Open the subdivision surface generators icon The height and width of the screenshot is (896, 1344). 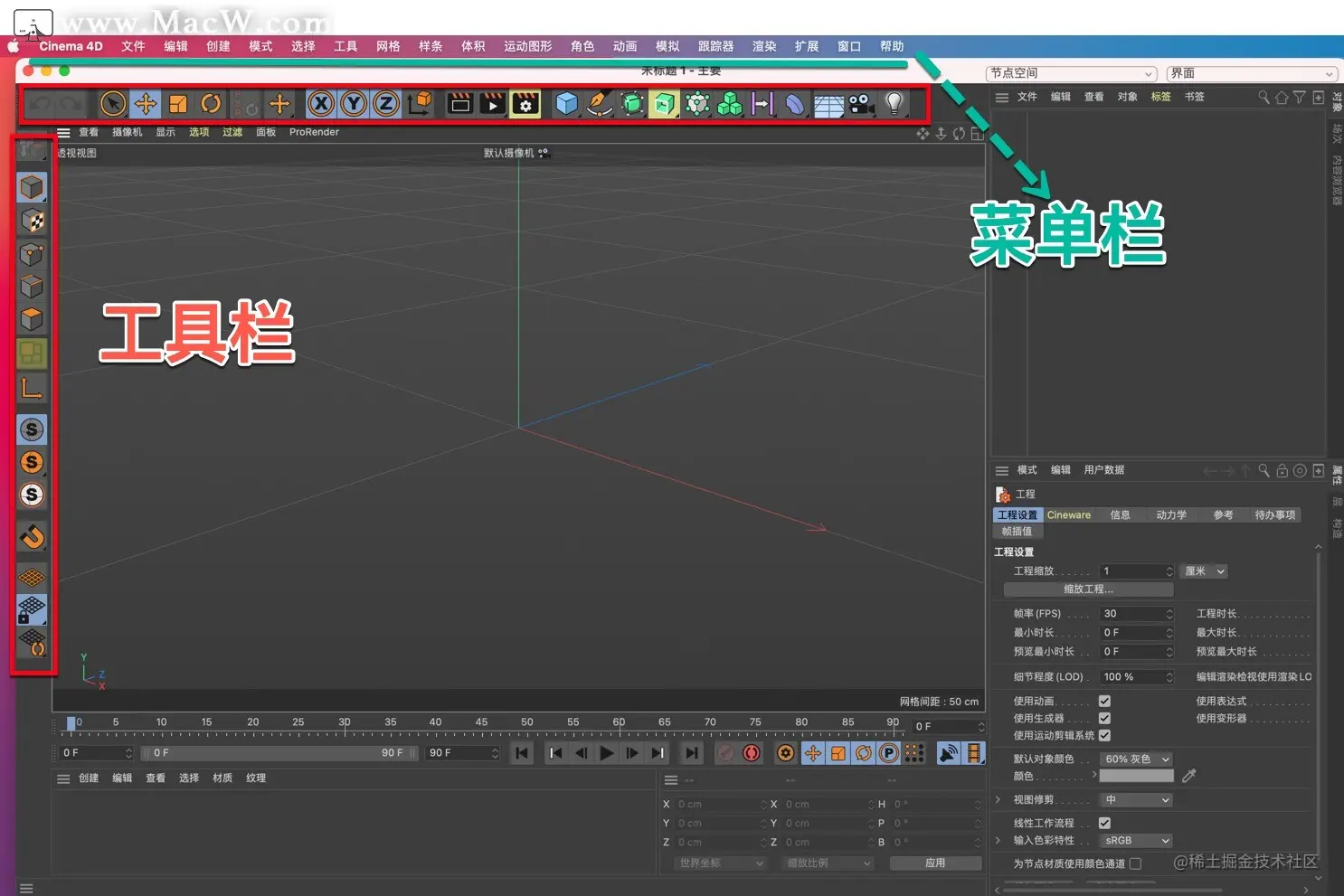tap(632, 104)
